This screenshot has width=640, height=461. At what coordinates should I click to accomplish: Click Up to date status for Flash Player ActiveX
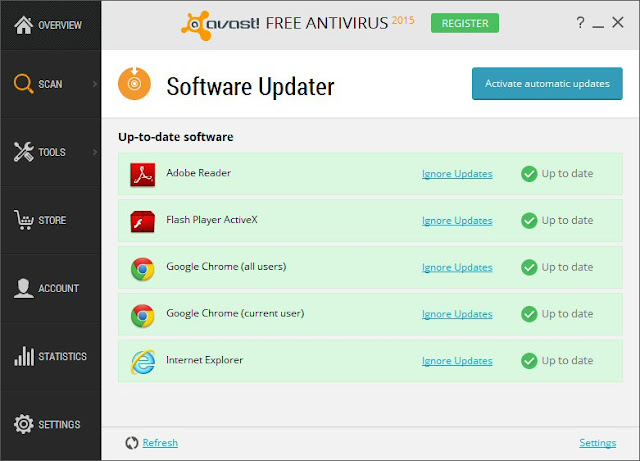[567, 221]
